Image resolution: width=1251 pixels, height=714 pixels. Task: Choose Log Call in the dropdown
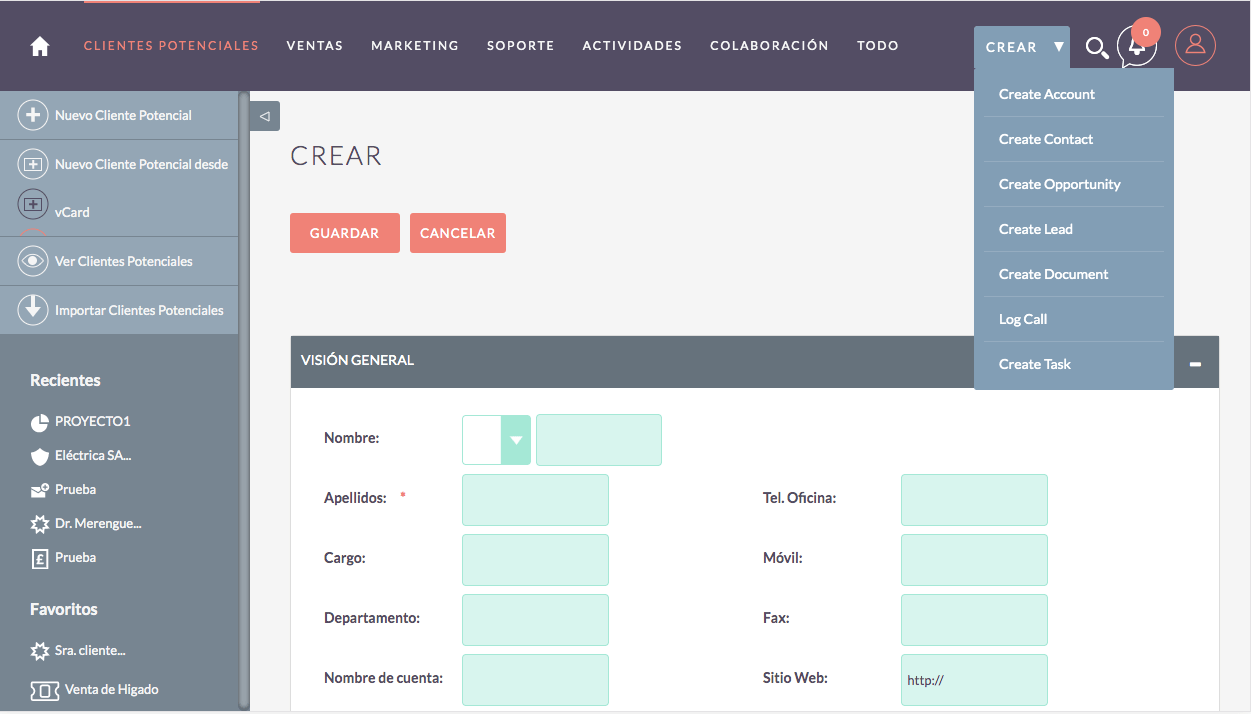click(1023, 319)
